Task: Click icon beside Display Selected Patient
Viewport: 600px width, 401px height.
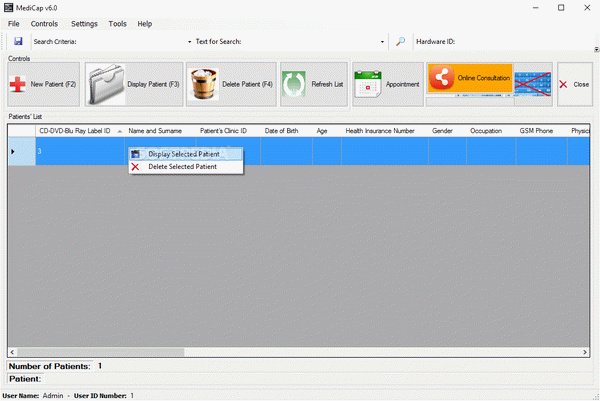Action: 135,154
